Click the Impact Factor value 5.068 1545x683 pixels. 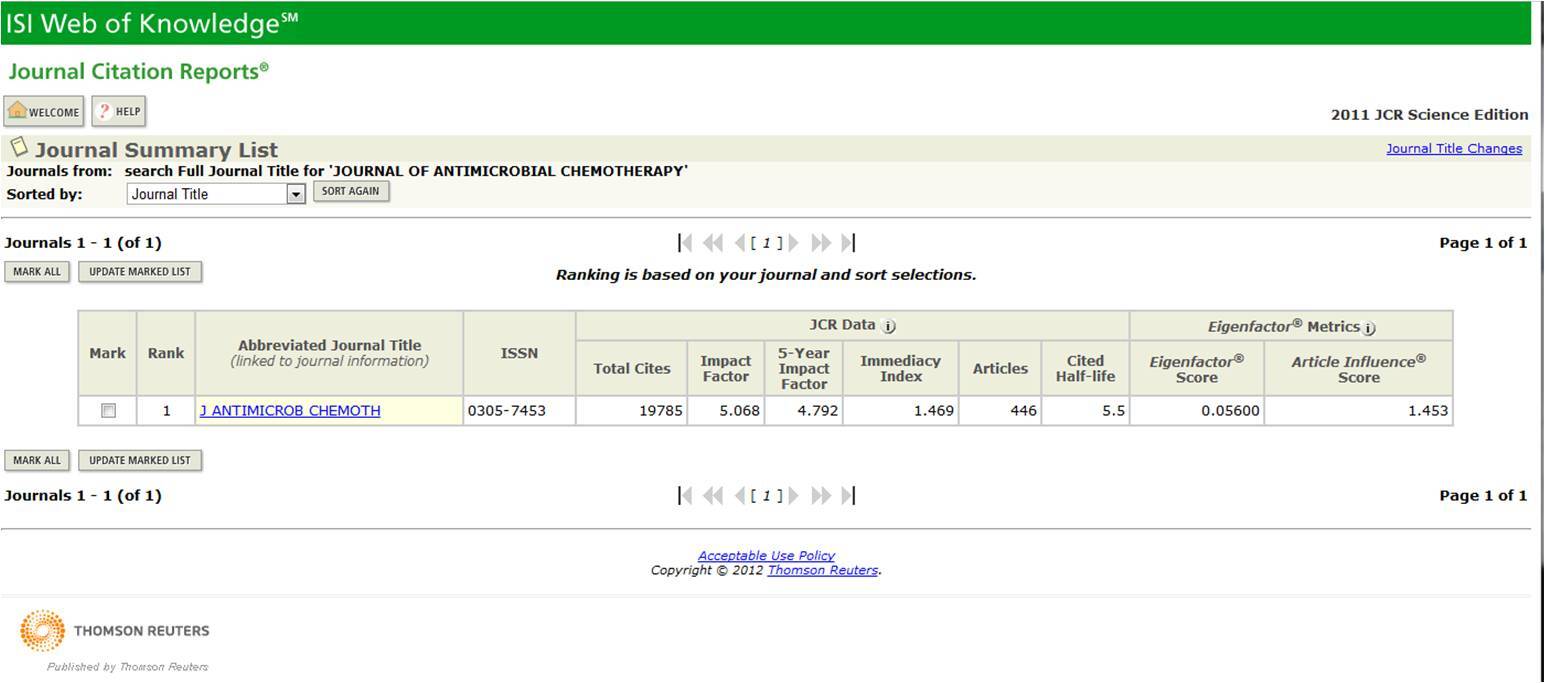click(740, 410)
